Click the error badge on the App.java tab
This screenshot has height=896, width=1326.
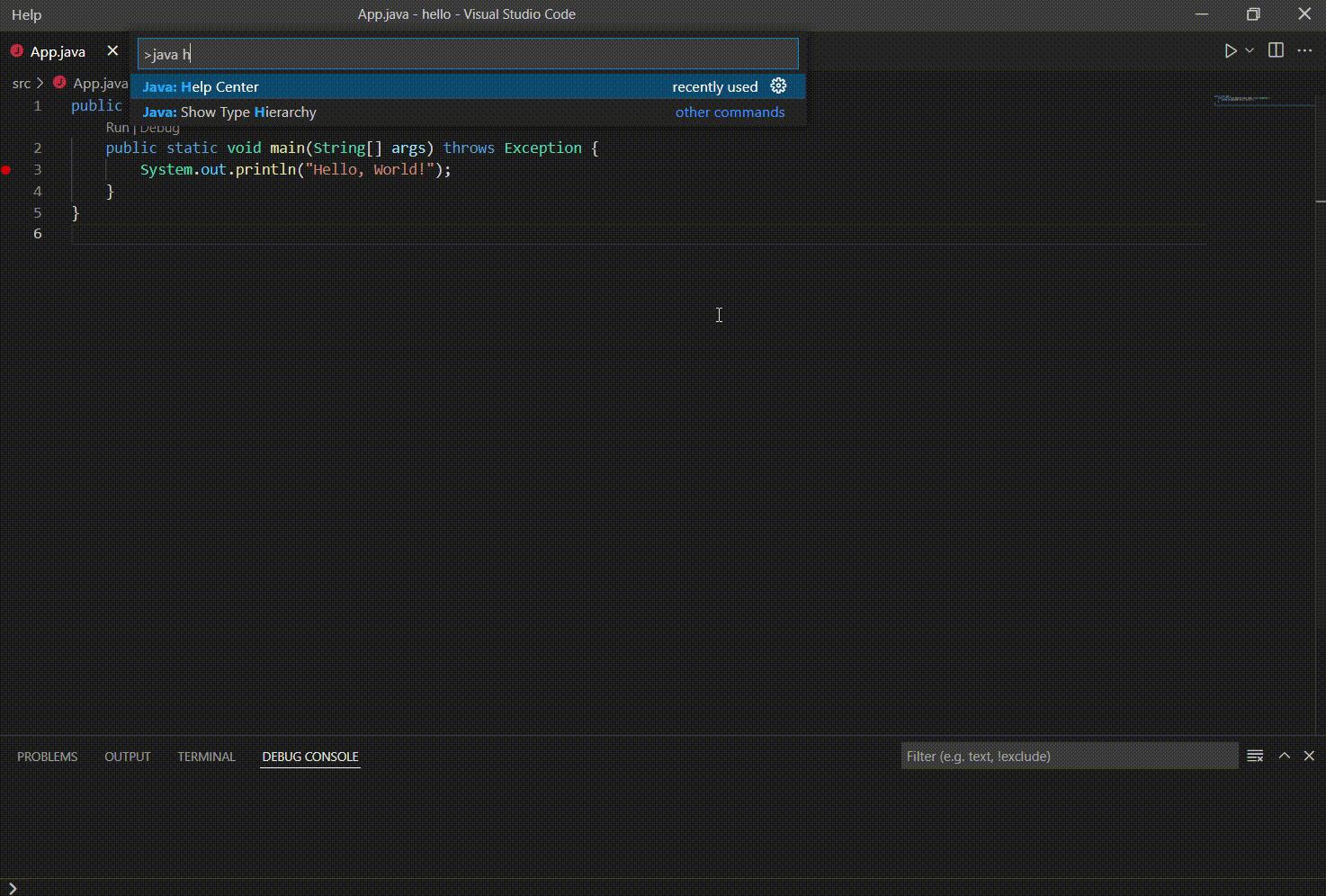pyautogui.click(x=15, y=51)
